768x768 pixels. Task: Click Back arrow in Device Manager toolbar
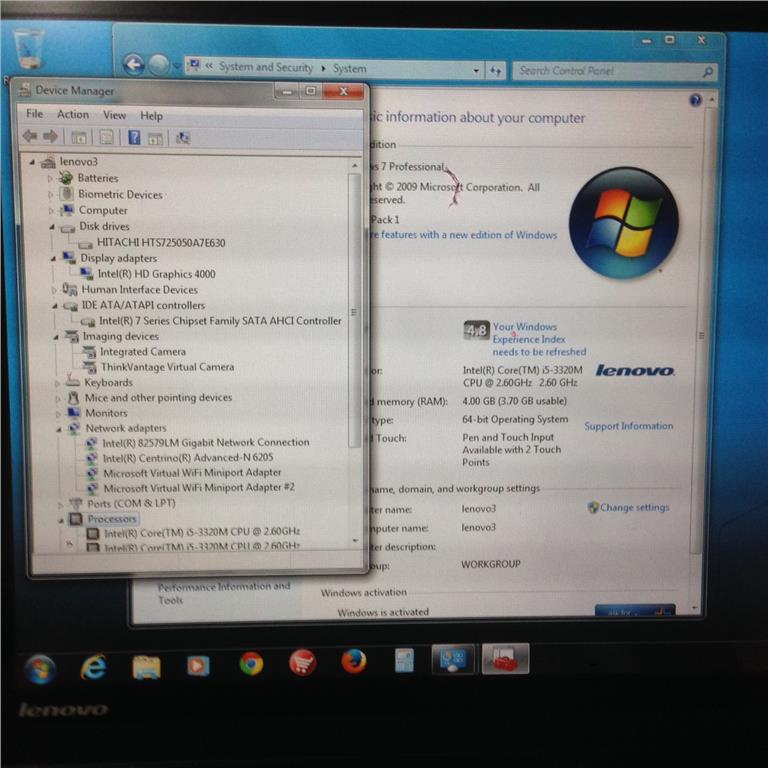pyautogui.click(x=30, y=136)
